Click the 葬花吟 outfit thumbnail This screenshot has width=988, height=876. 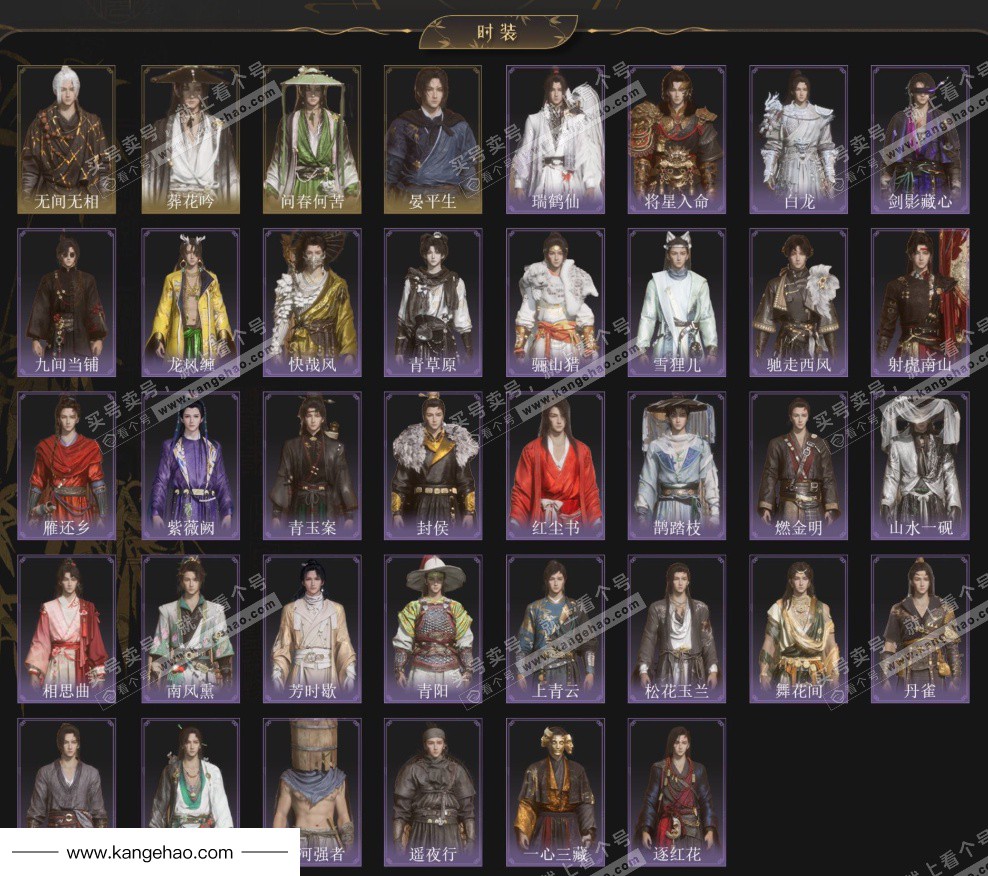tap(190, 139)
